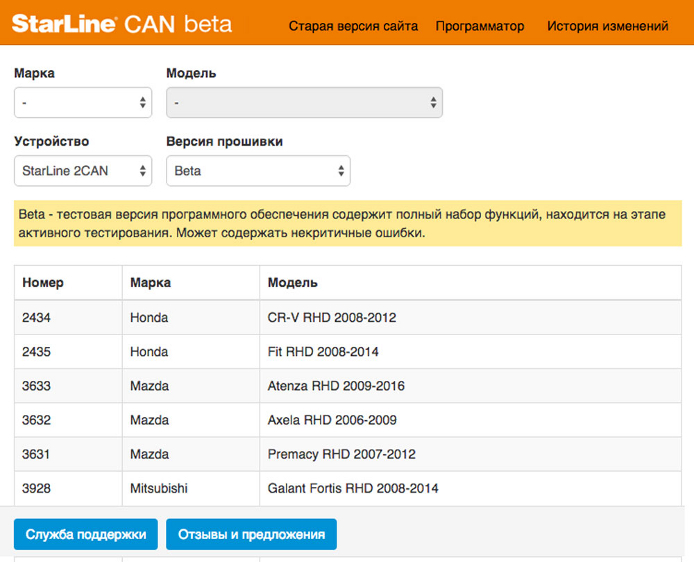Click the Номер column header
The image size is (694, 562).
tap(43, 282)
